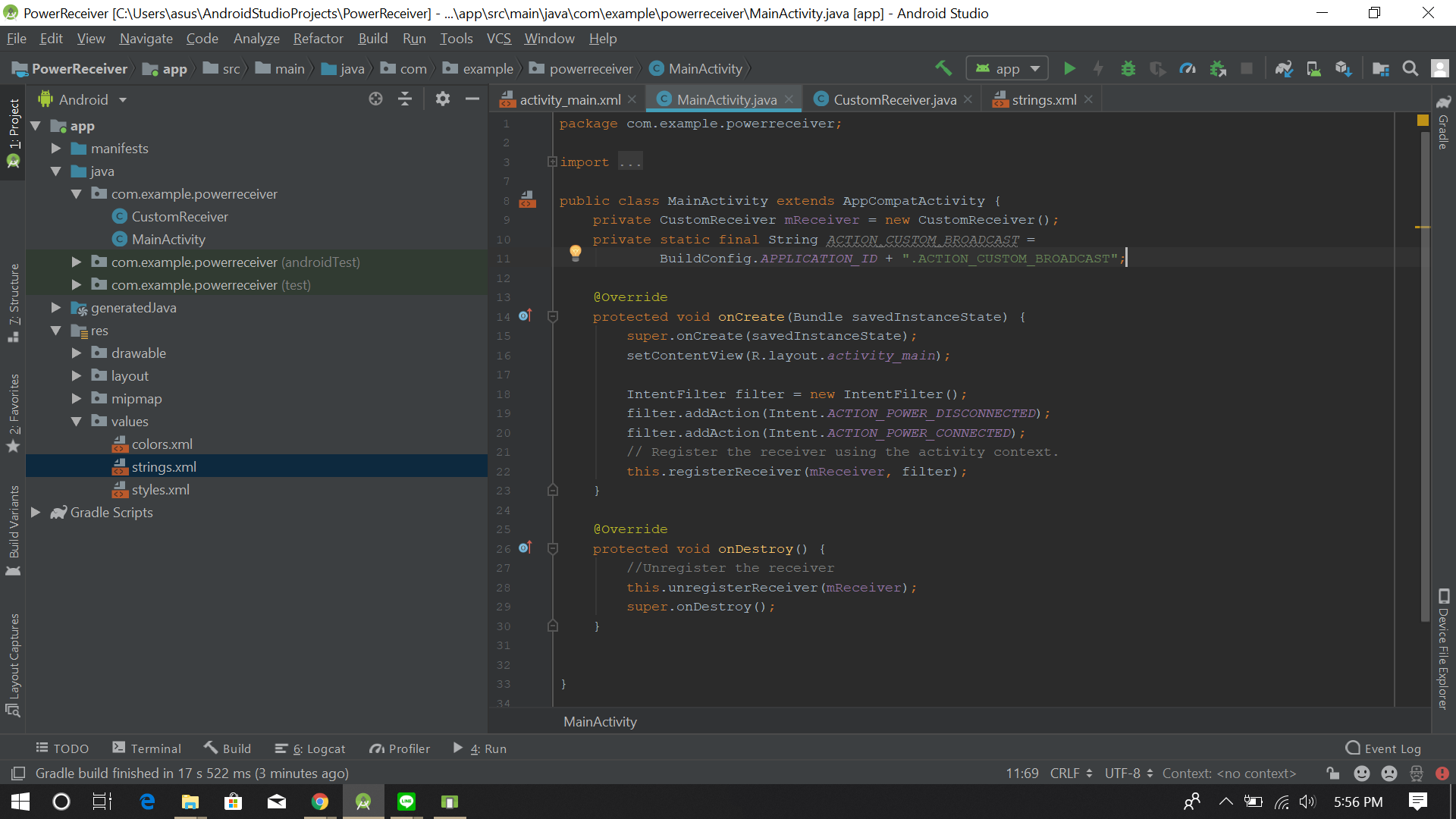Switch to the CustomReceiver.java tab

coord(893,99)
